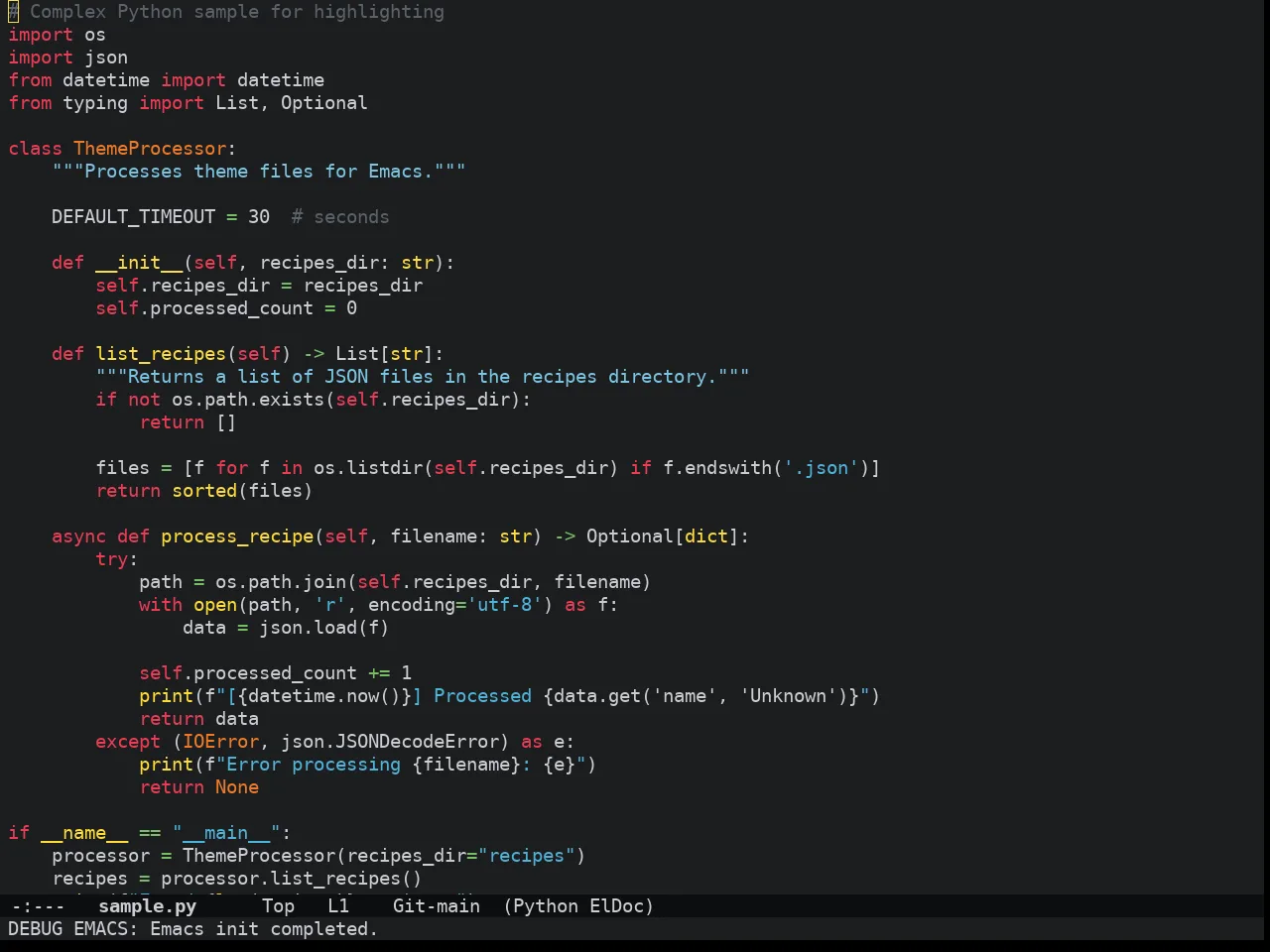Click the 'import os' line

57,35
